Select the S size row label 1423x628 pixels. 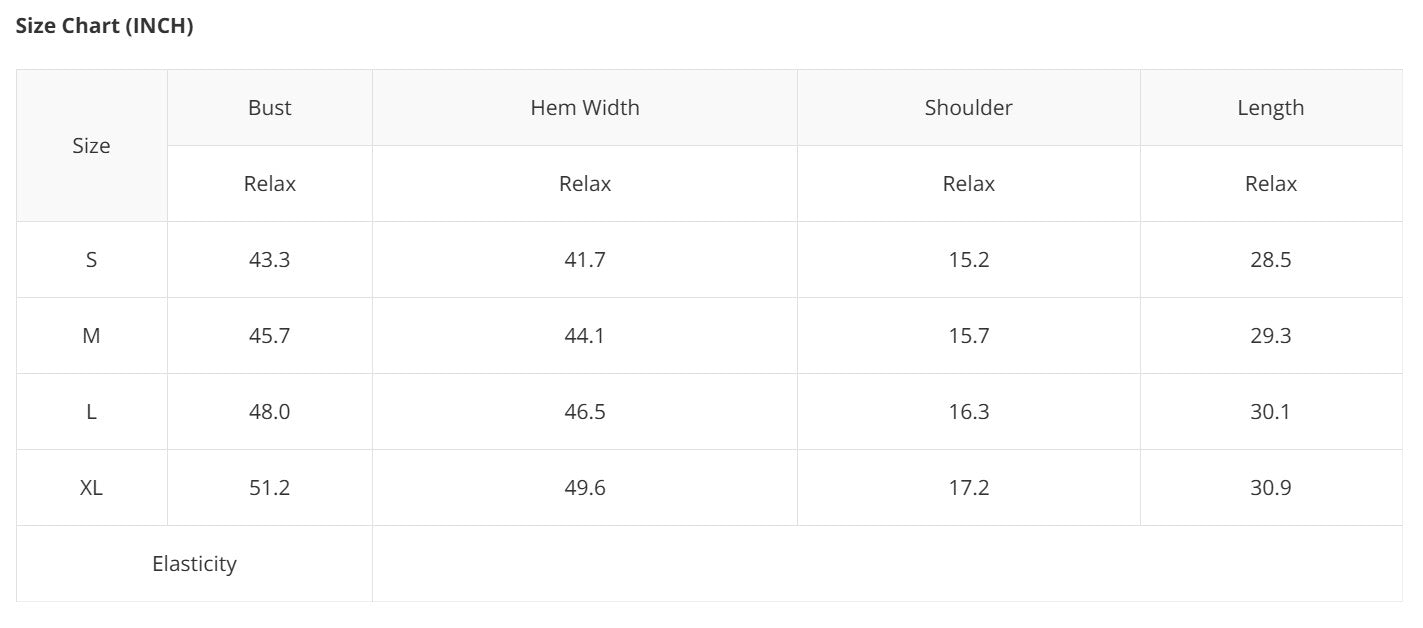91,260
